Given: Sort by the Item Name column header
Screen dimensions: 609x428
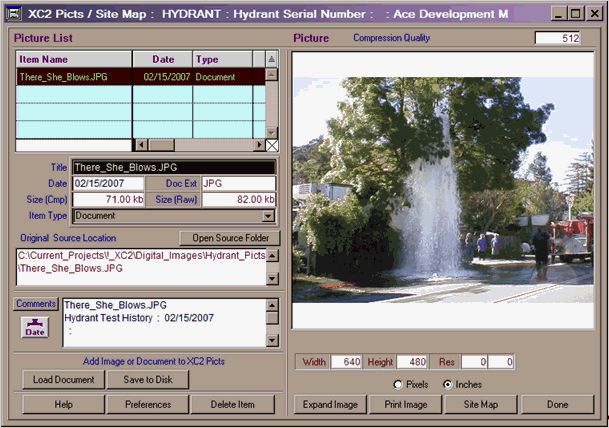Looking at the screenshot, I should pyautogui.click(x=73, y=59).
